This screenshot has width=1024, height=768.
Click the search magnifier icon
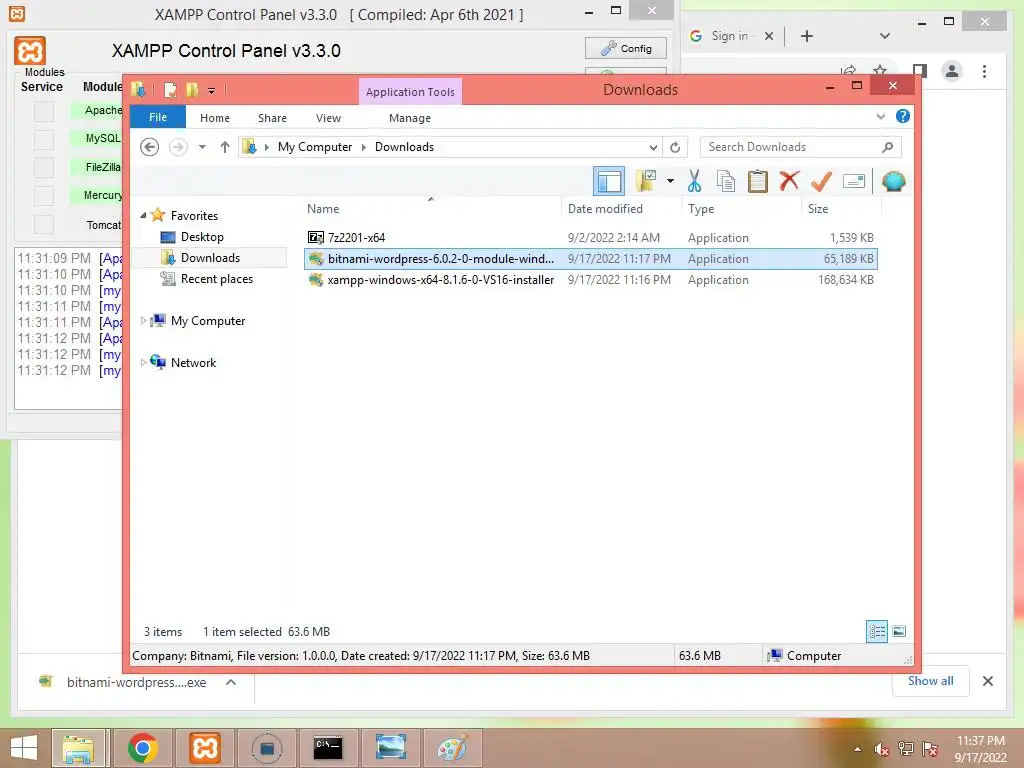887,147
